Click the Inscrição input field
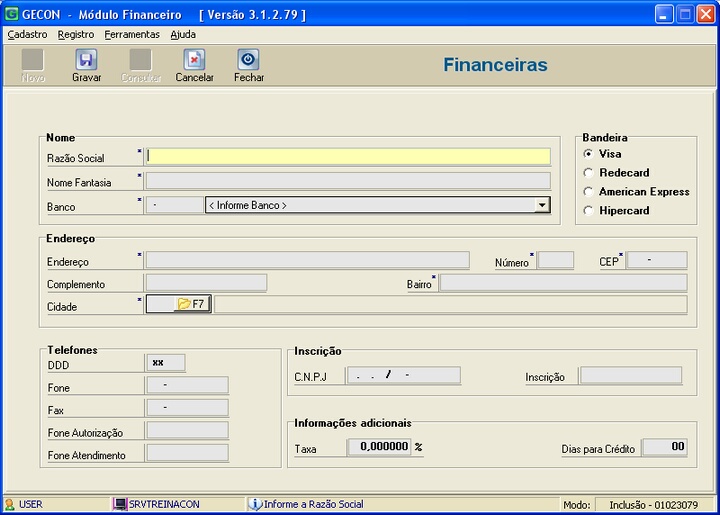The image size is (720, 515). (x=631, y=375)
